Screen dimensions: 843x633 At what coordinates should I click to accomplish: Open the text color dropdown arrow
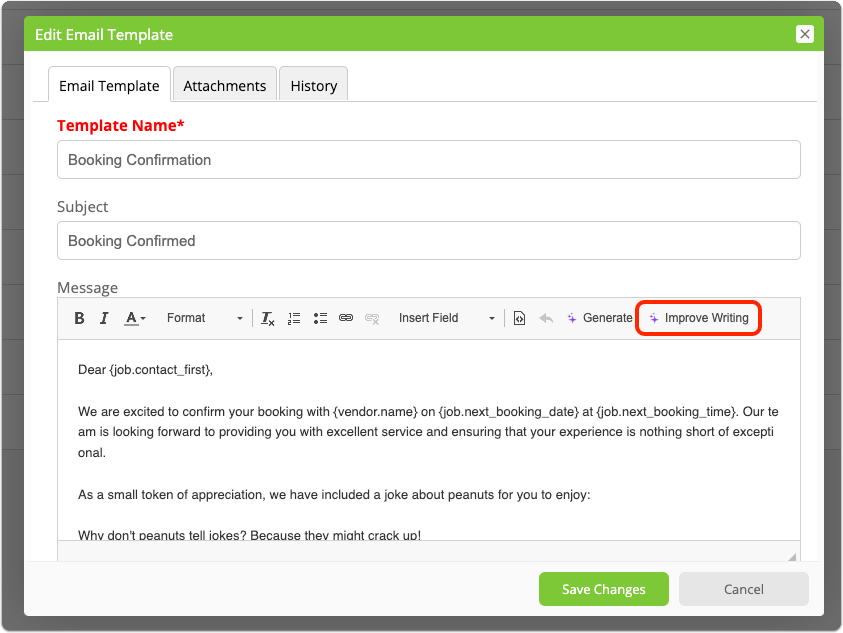(x=145, y=318)
